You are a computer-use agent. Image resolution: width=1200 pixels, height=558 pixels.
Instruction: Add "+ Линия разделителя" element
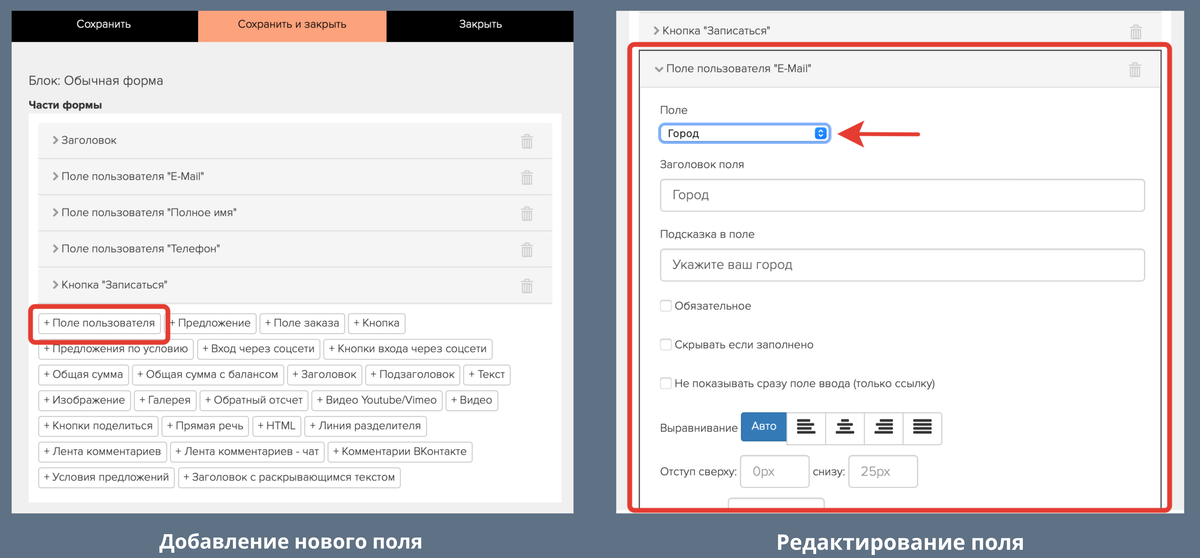point(365,425)
